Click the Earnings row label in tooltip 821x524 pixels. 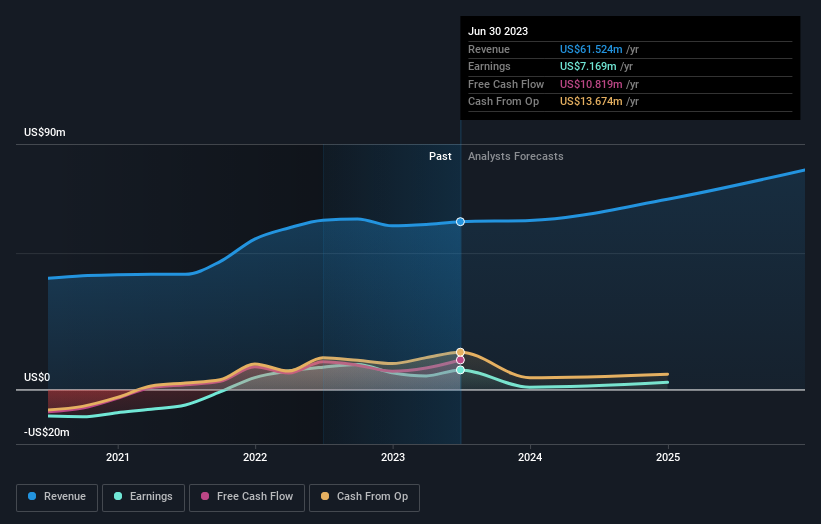489,66
